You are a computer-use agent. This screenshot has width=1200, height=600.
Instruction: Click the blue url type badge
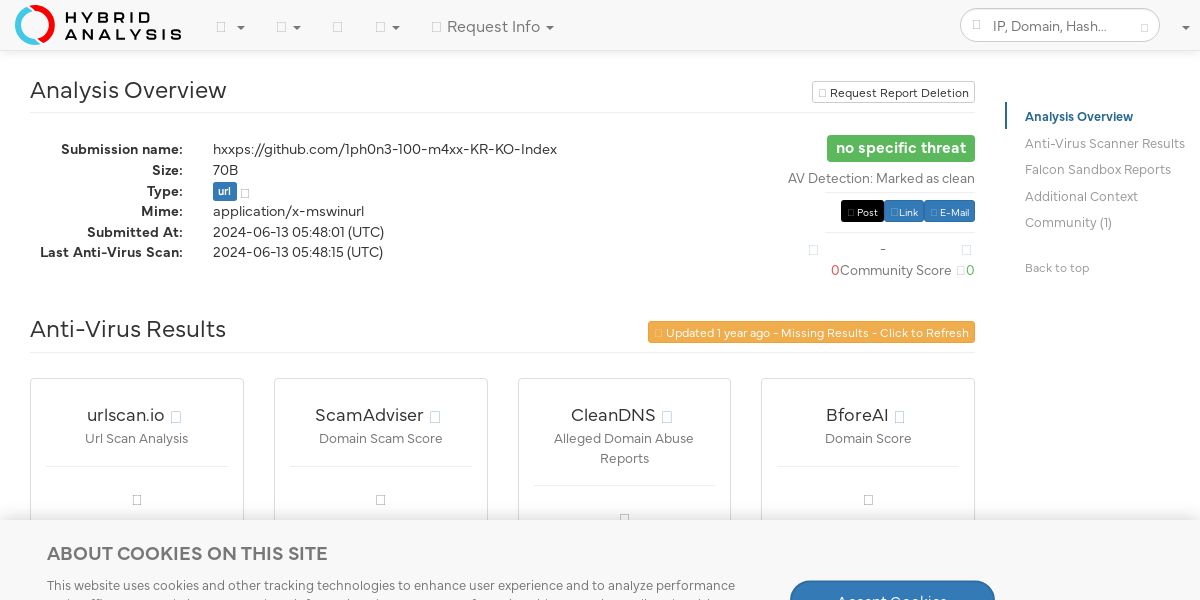pyautogui.click(x=224, y=191)
